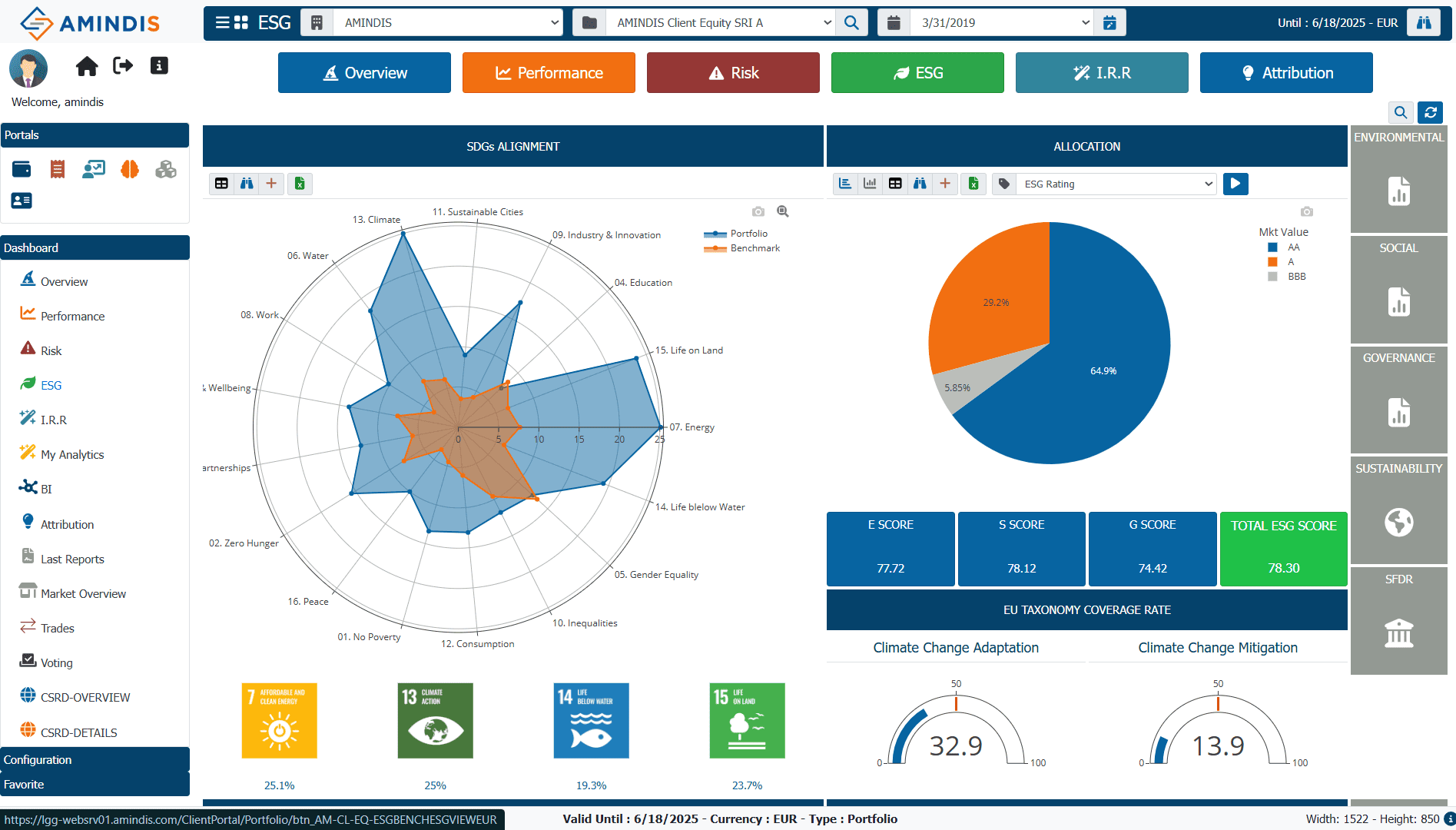Click the calendar picker icon beside date

[x=1109, y=22]
